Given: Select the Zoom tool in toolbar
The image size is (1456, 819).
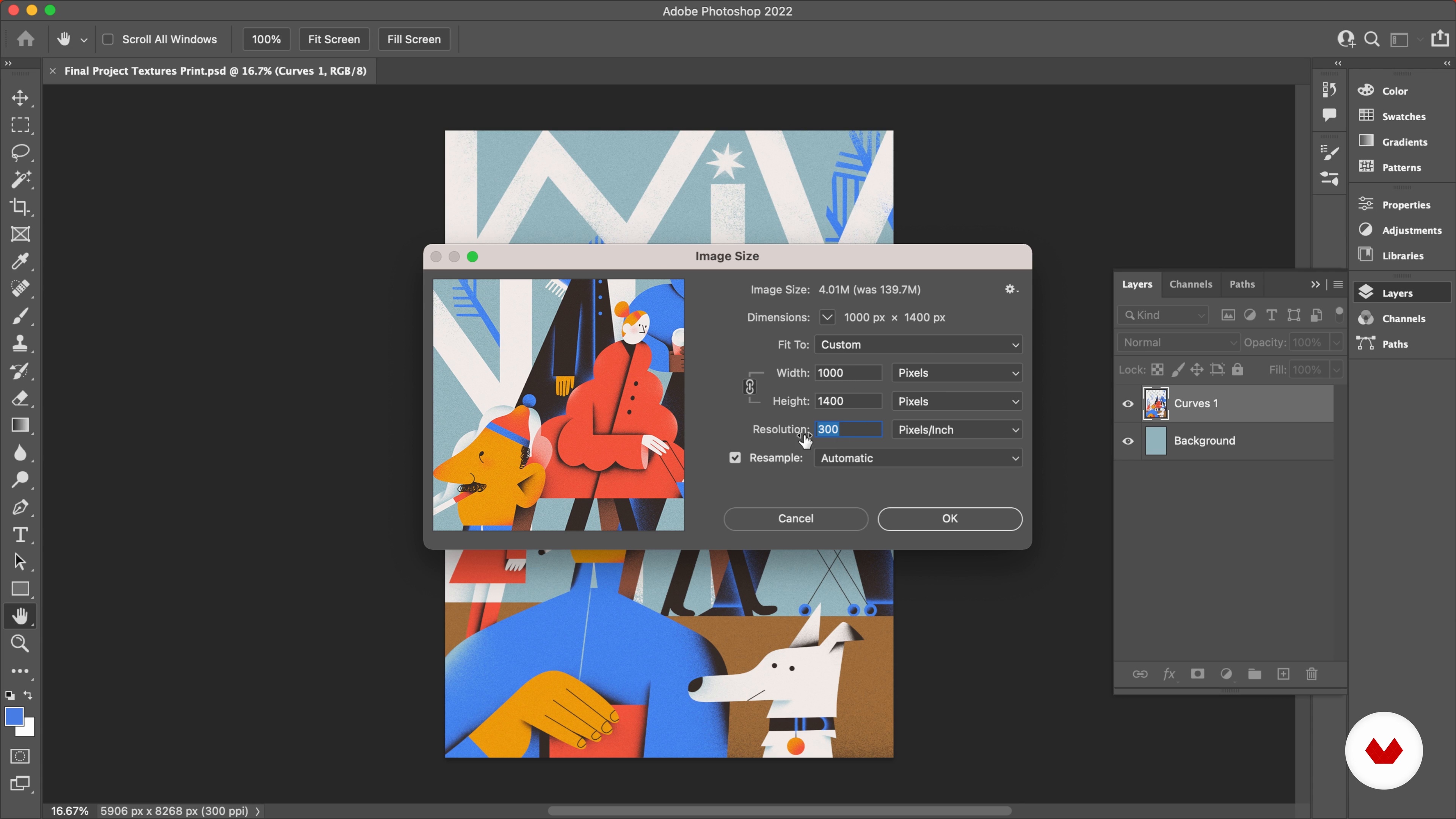Looking at the screenshot, I should (x=20, y=643).
